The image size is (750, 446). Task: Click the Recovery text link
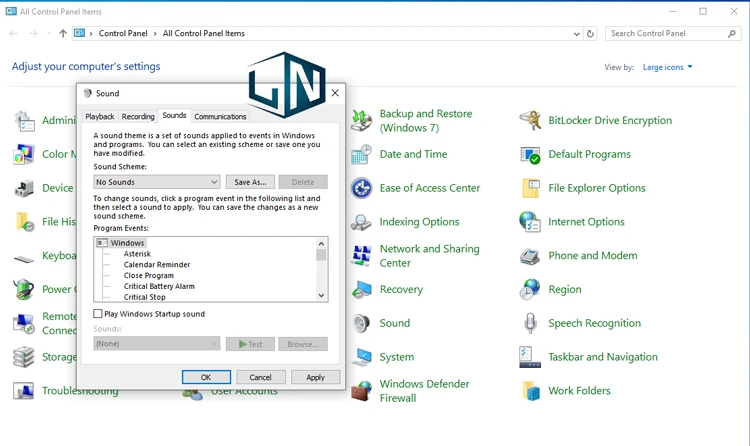pos(401,290)
